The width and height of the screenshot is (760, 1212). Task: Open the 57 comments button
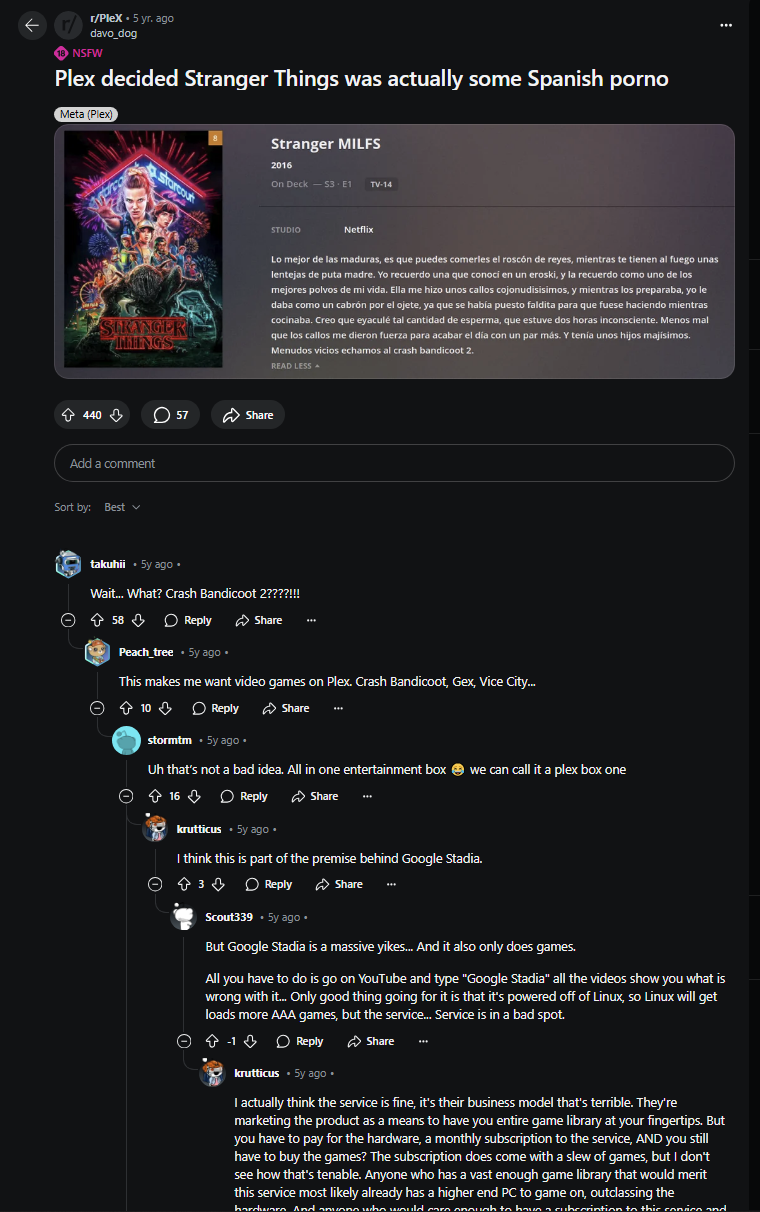170,415
